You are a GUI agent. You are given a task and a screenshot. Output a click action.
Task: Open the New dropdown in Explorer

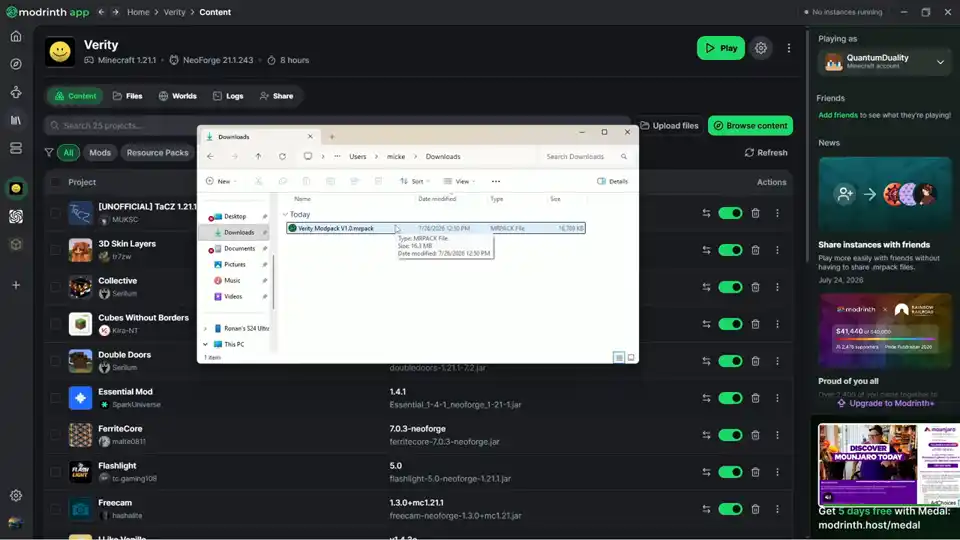click(x=221, y=181)
